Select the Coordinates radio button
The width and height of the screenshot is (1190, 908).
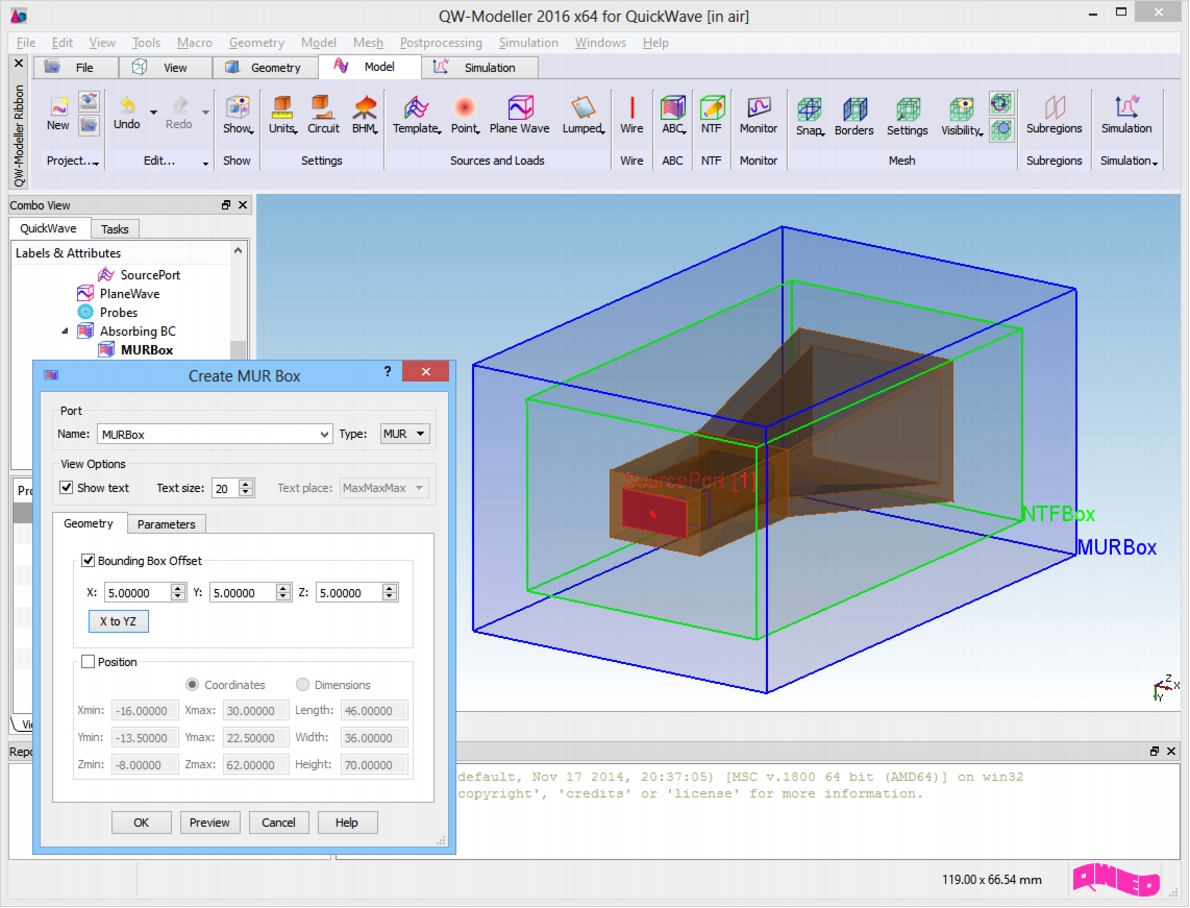[192, 685]
